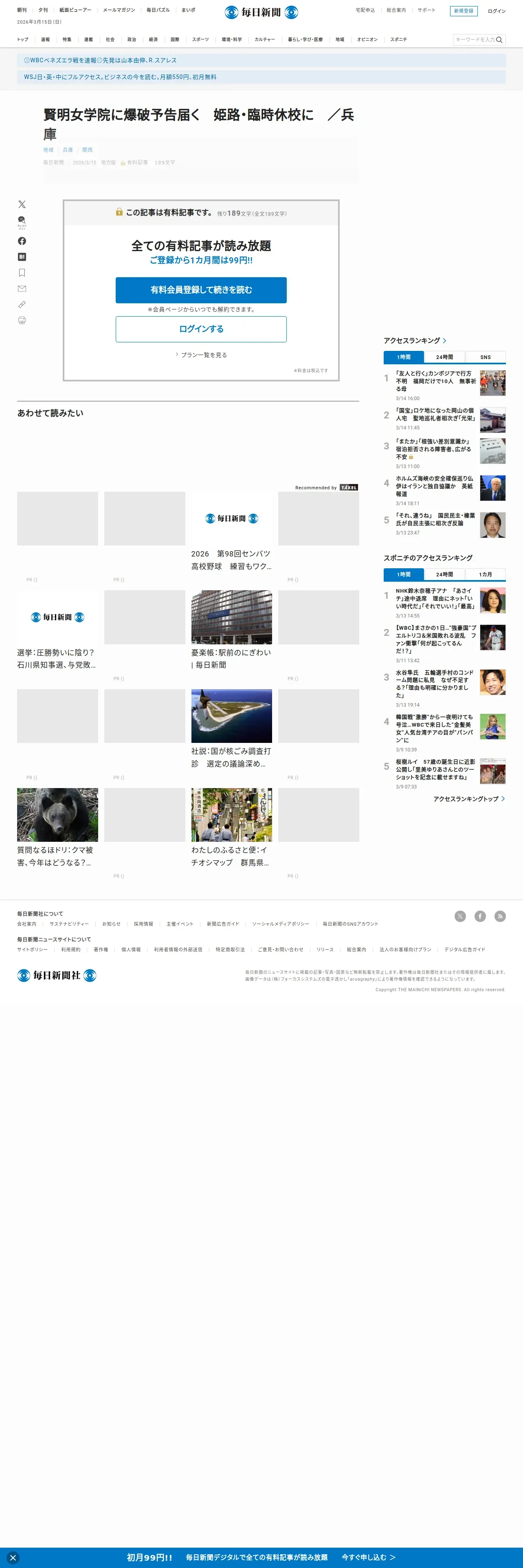The image size is (523, 1568).
Task: Open 桜樹ルイ ranking headline
Action: click(x=435, y=769)
